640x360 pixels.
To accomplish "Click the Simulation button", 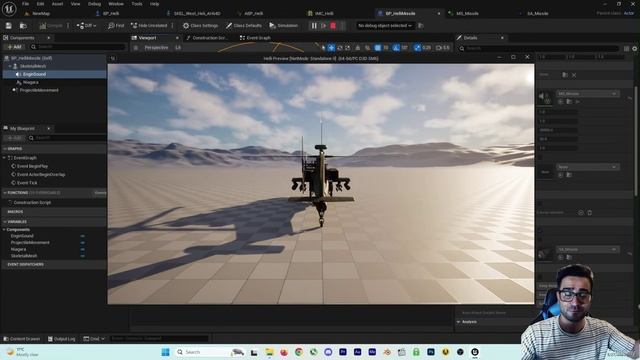I will coord(284,25).
